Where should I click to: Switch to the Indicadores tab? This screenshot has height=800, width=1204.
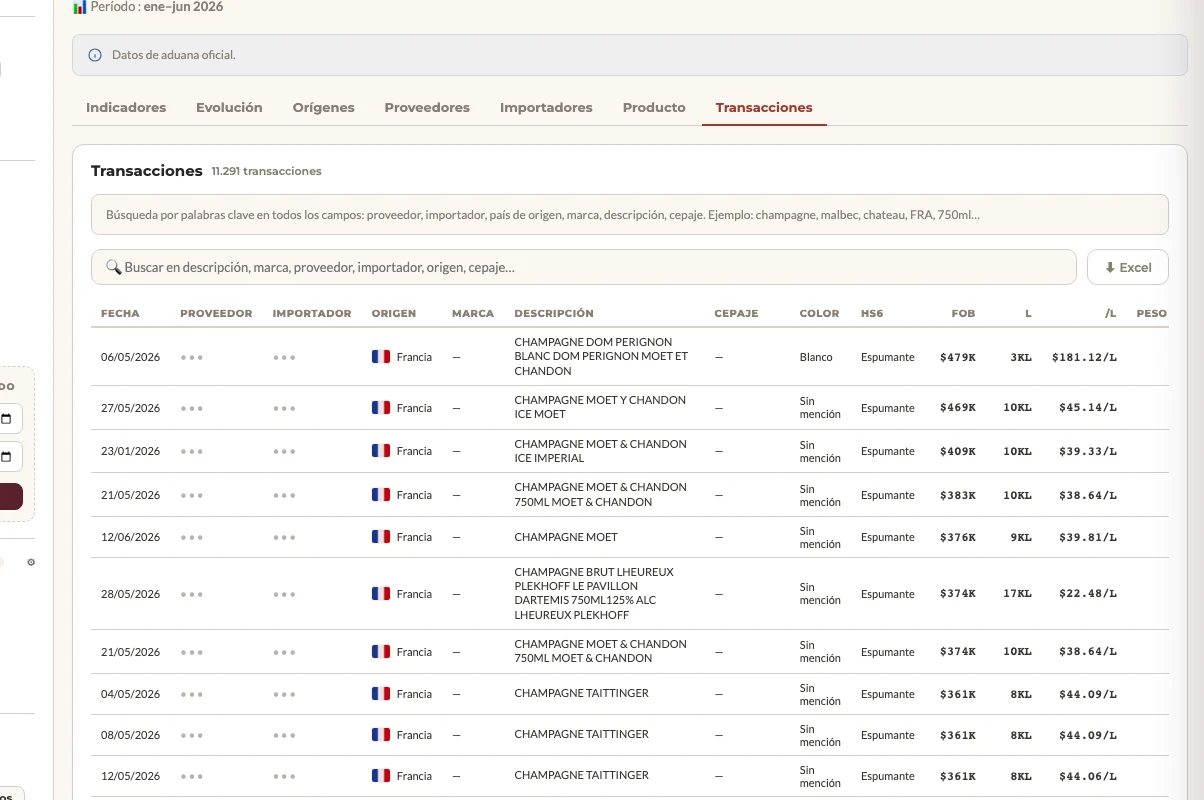click(x=126, y=107)
